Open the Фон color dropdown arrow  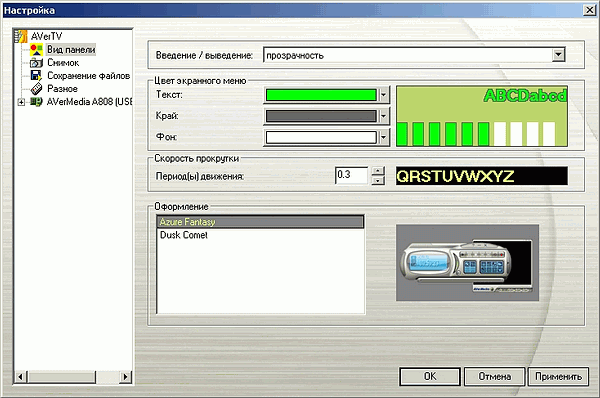(x=383, y=137)
